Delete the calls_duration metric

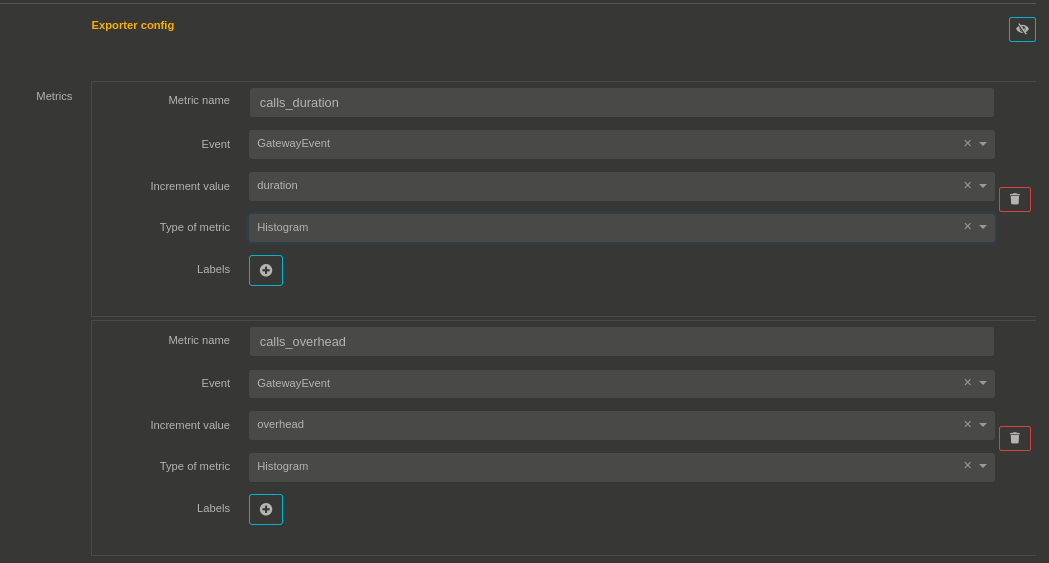click(1014, 199)
